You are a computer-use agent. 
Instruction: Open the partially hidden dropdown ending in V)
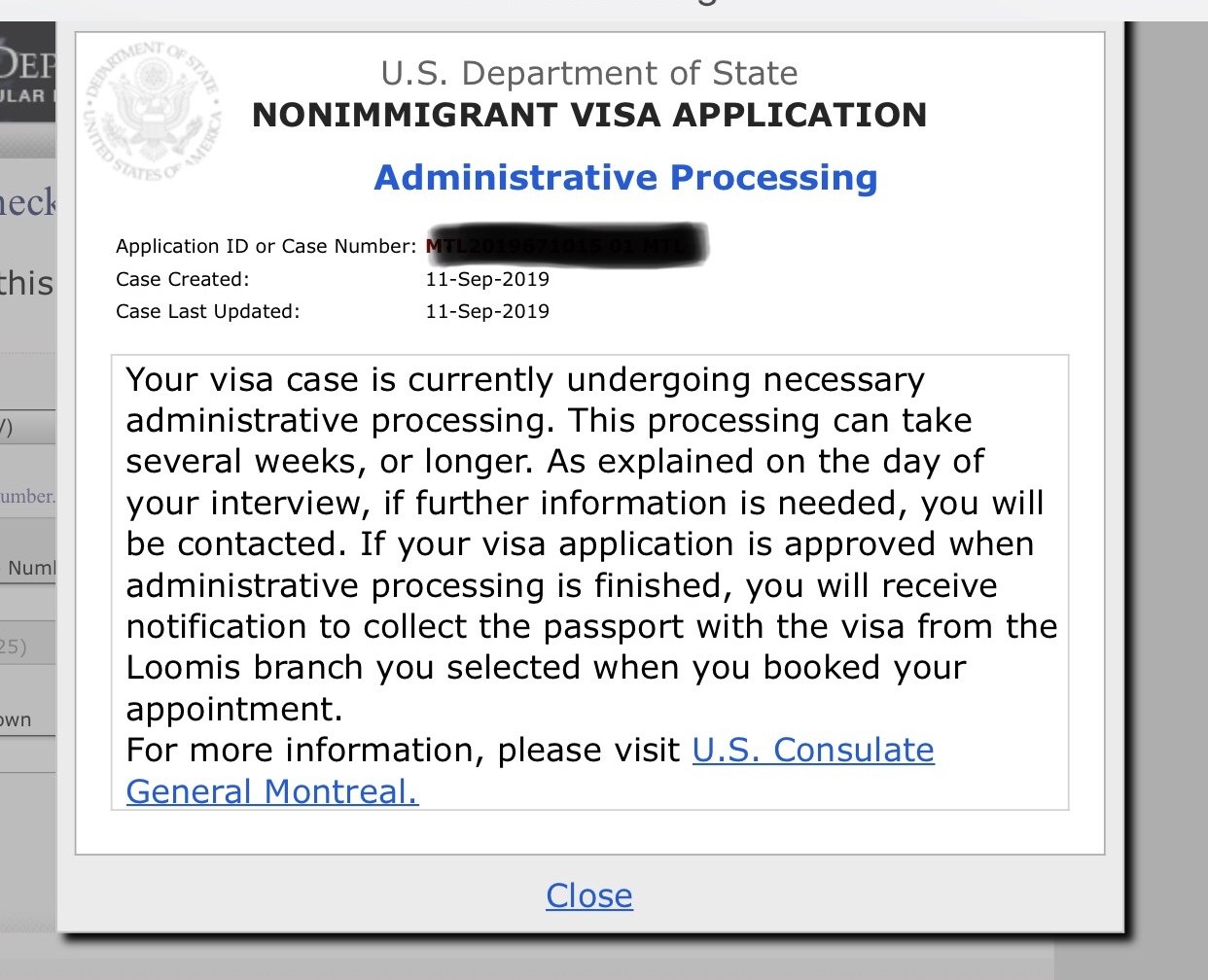tap(27, 427)
